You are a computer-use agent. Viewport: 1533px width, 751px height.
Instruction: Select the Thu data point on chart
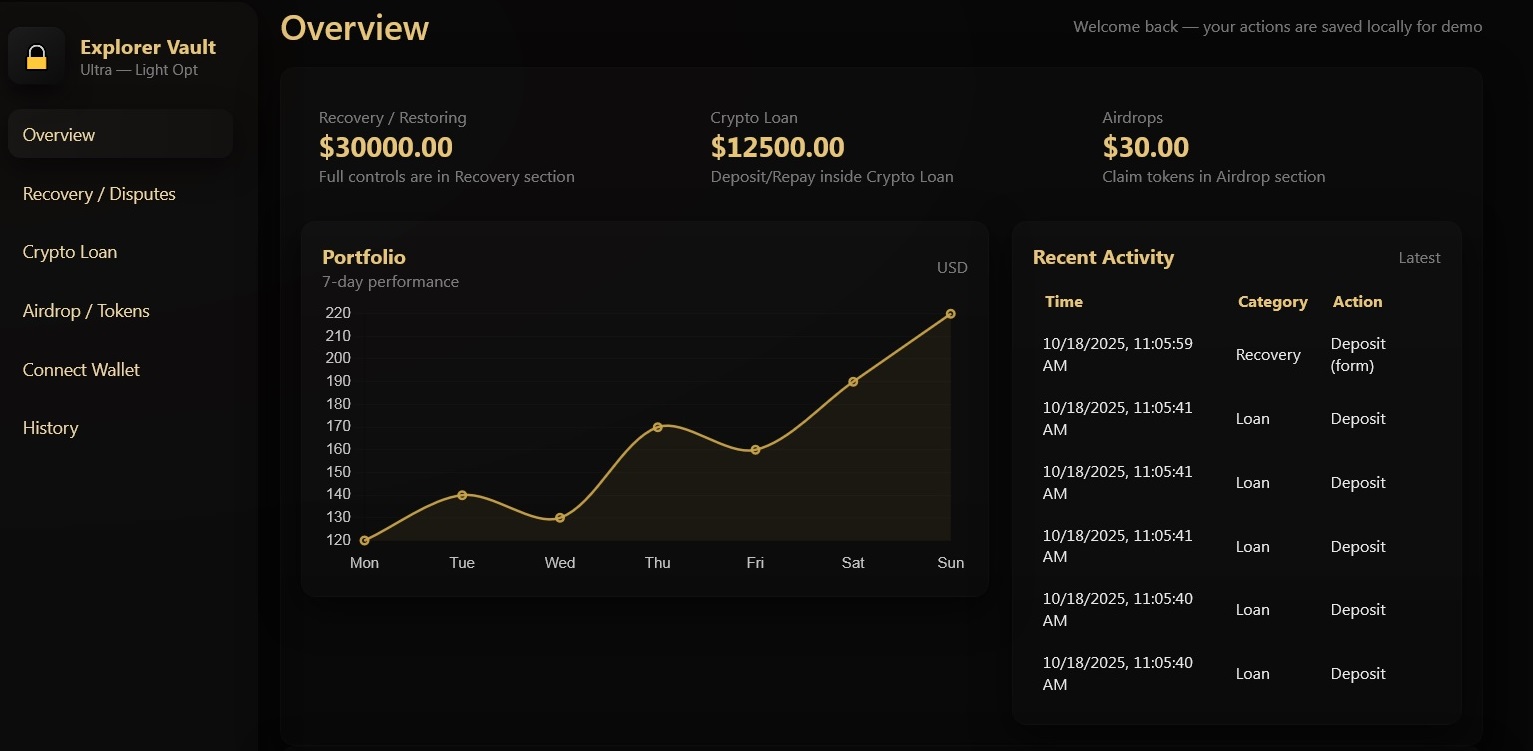[657, 427]
